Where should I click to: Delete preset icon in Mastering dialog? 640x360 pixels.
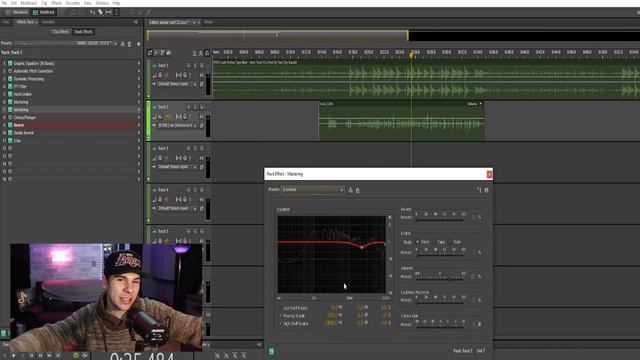(358, 190)
